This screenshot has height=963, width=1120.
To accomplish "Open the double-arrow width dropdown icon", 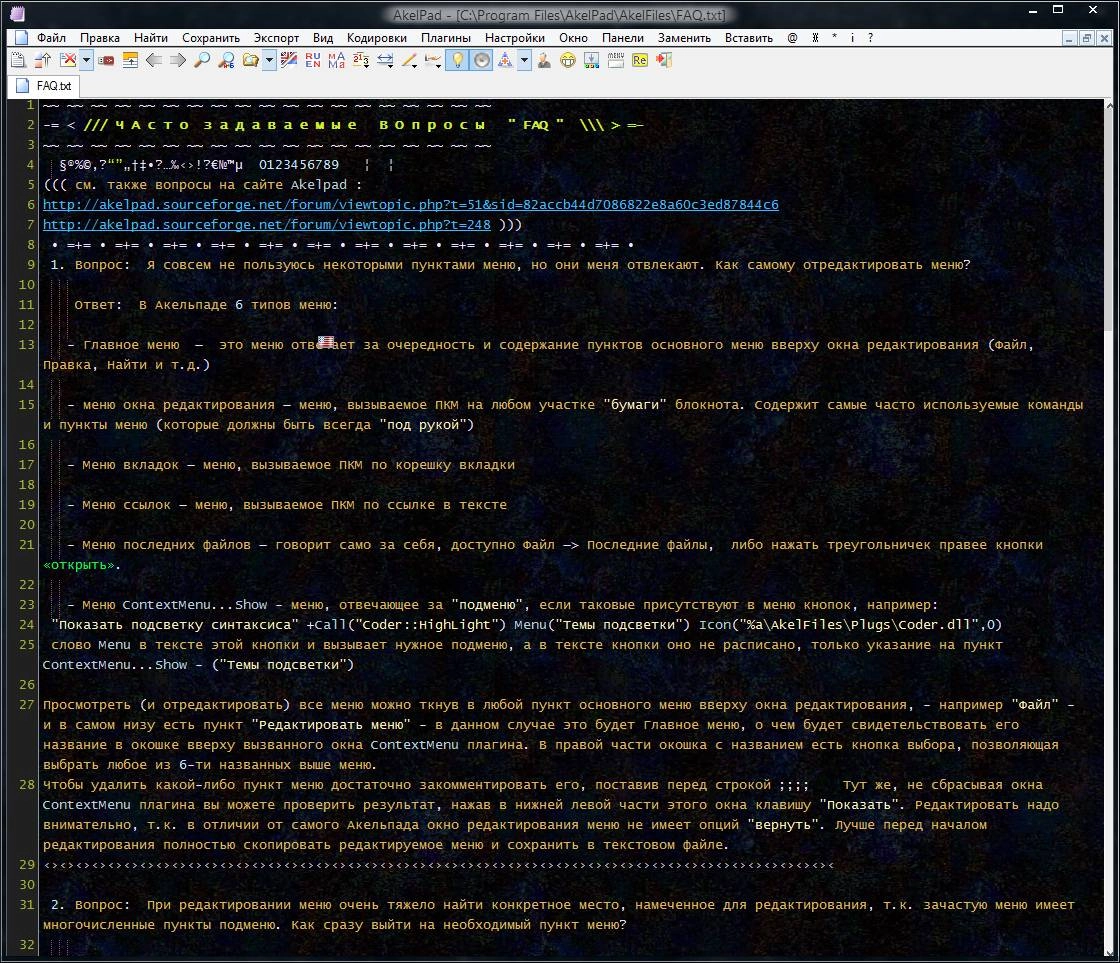I will 385,61.
